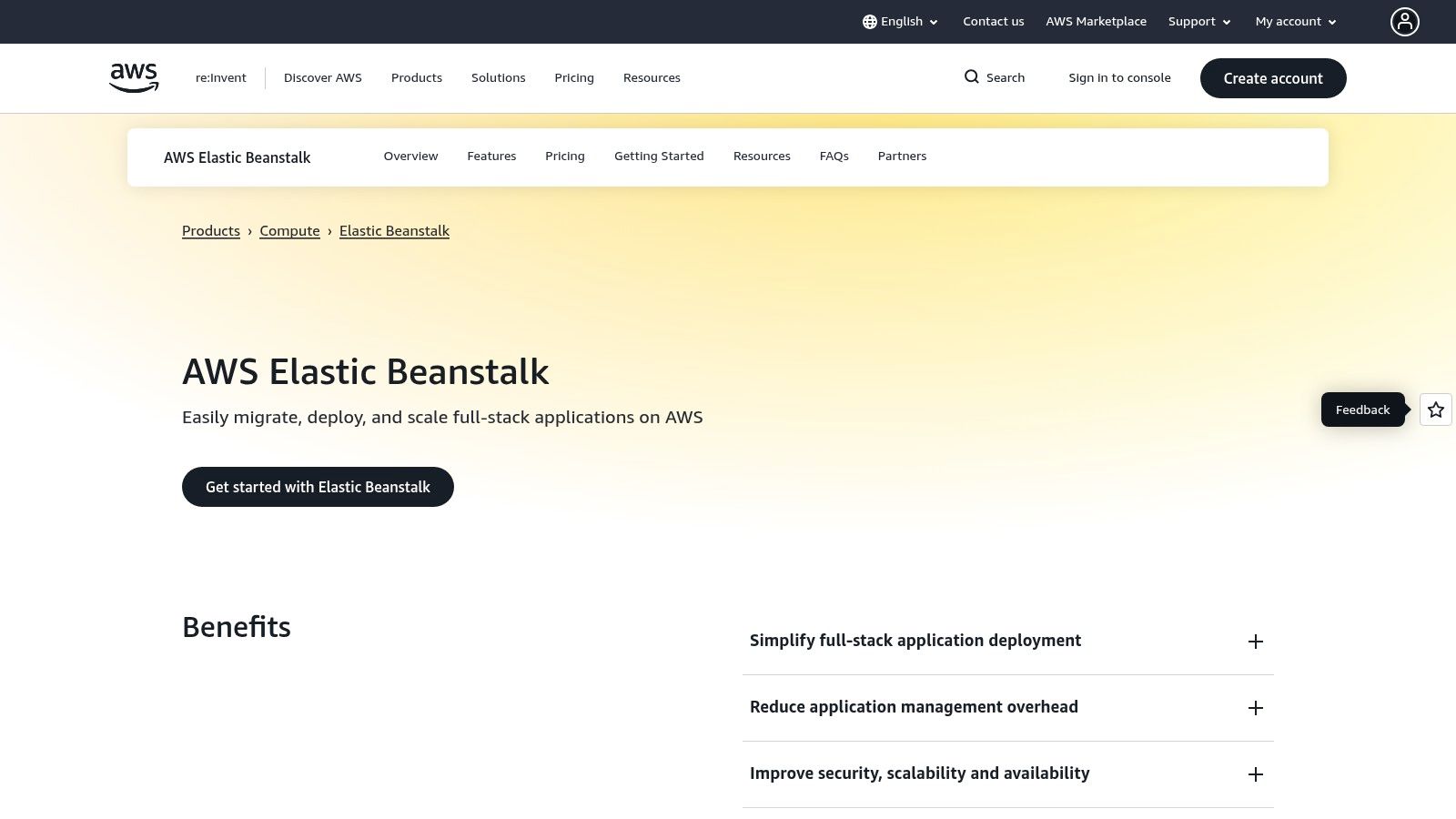Screen dimensions: 1456x819
Task: Open the Getting Started tab
Action: click(659, 157)
